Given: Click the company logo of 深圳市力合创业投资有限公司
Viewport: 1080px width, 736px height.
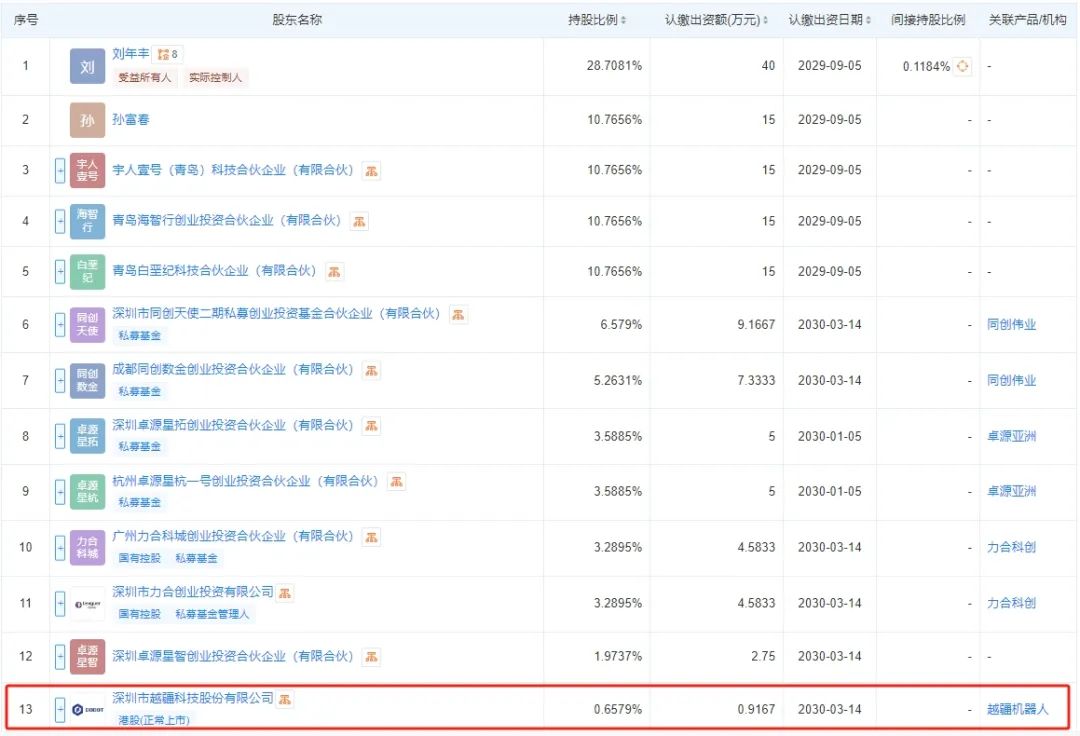Looking at the screenshot, I should pos(87,604).
